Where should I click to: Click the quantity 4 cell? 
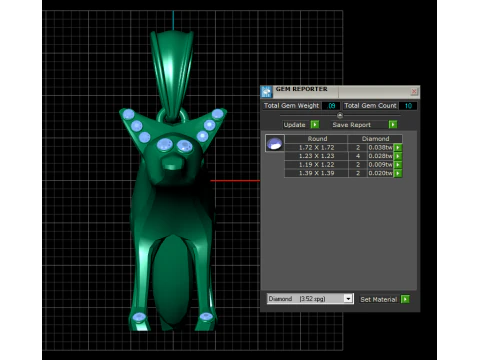[358, 156]
